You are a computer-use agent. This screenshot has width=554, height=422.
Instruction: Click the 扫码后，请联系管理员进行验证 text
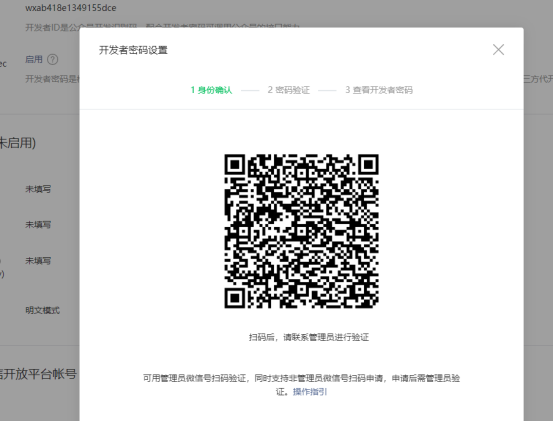pyautogui.click(x=309, y=337)
